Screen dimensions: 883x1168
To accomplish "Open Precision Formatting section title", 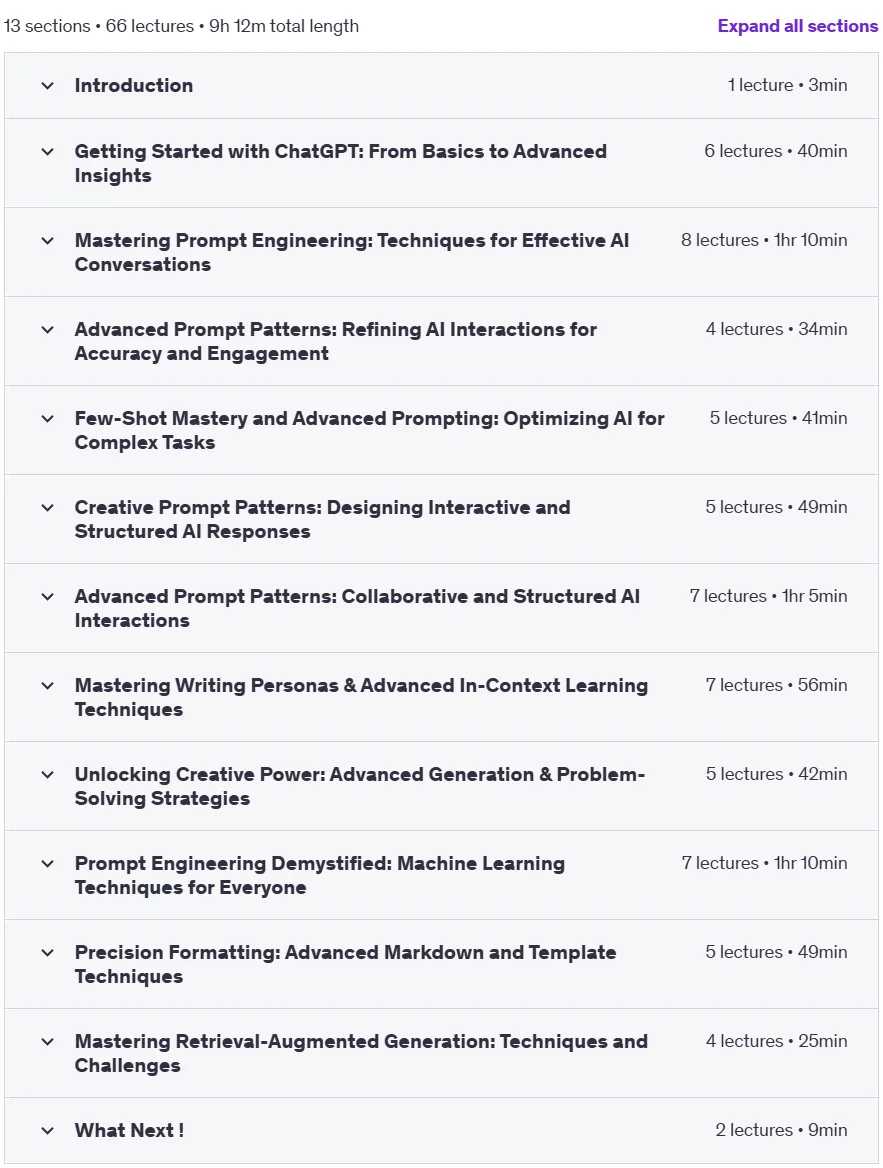I will tap(345, 965).
